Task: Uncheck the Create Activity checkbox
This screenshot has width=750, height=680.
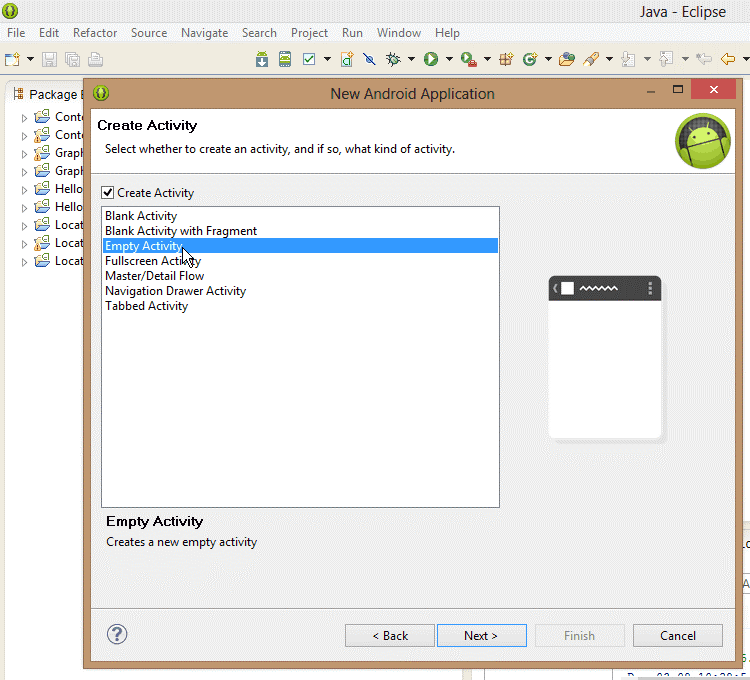Action: coord(108,193)
